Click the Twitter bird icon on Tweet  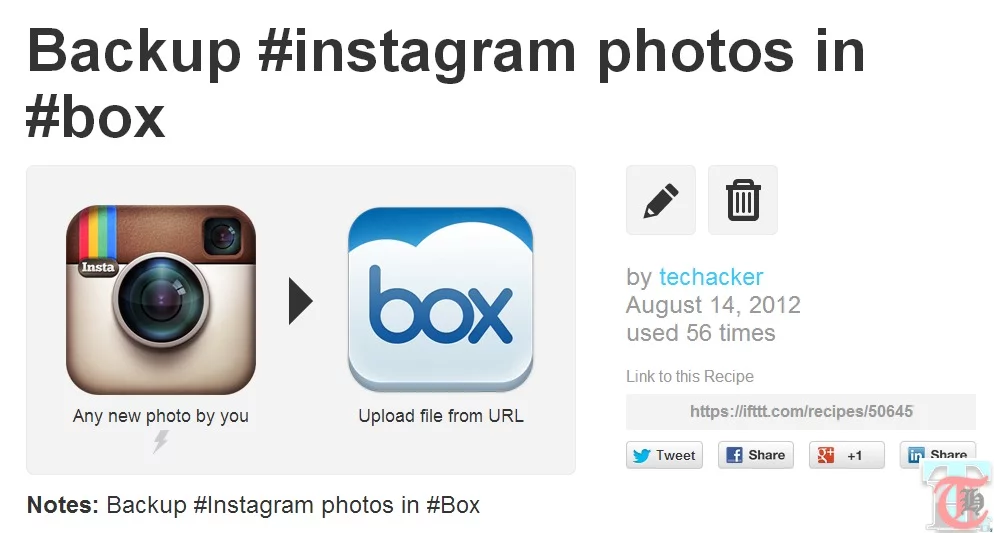pyautogui.click(x=642, y=455)
